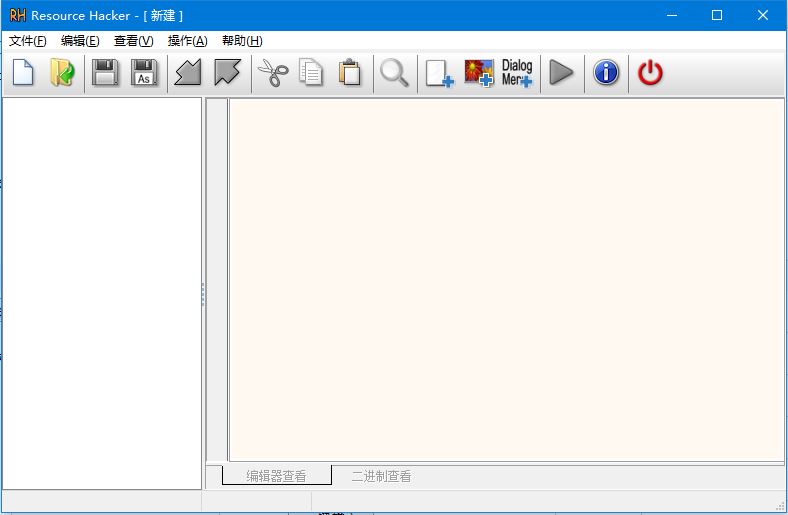Switch to the 二进制查看 tab
Screen dimensions: 788x515
click(381, 475)
